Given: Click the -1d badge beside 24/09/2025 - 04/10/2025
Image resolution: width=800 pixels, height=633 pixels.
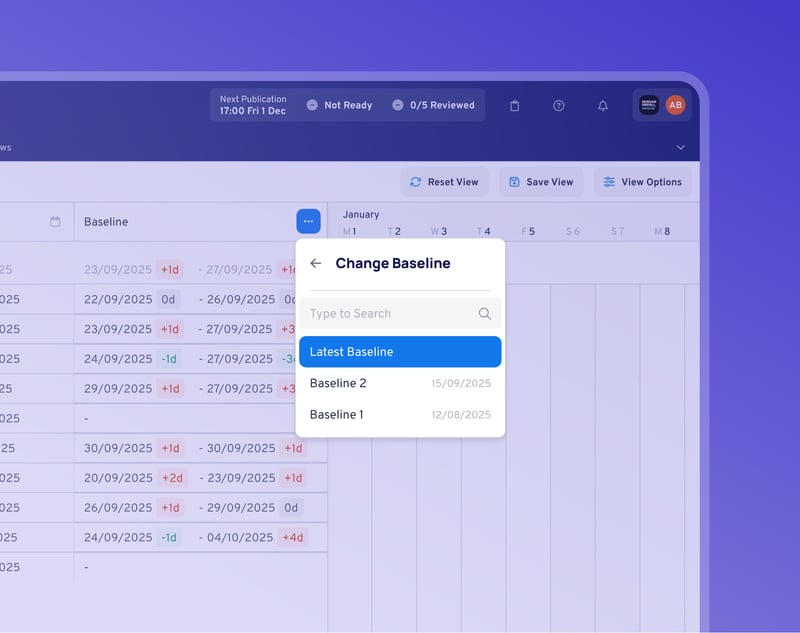Looking at the screenshot, I should click(169, 538).
